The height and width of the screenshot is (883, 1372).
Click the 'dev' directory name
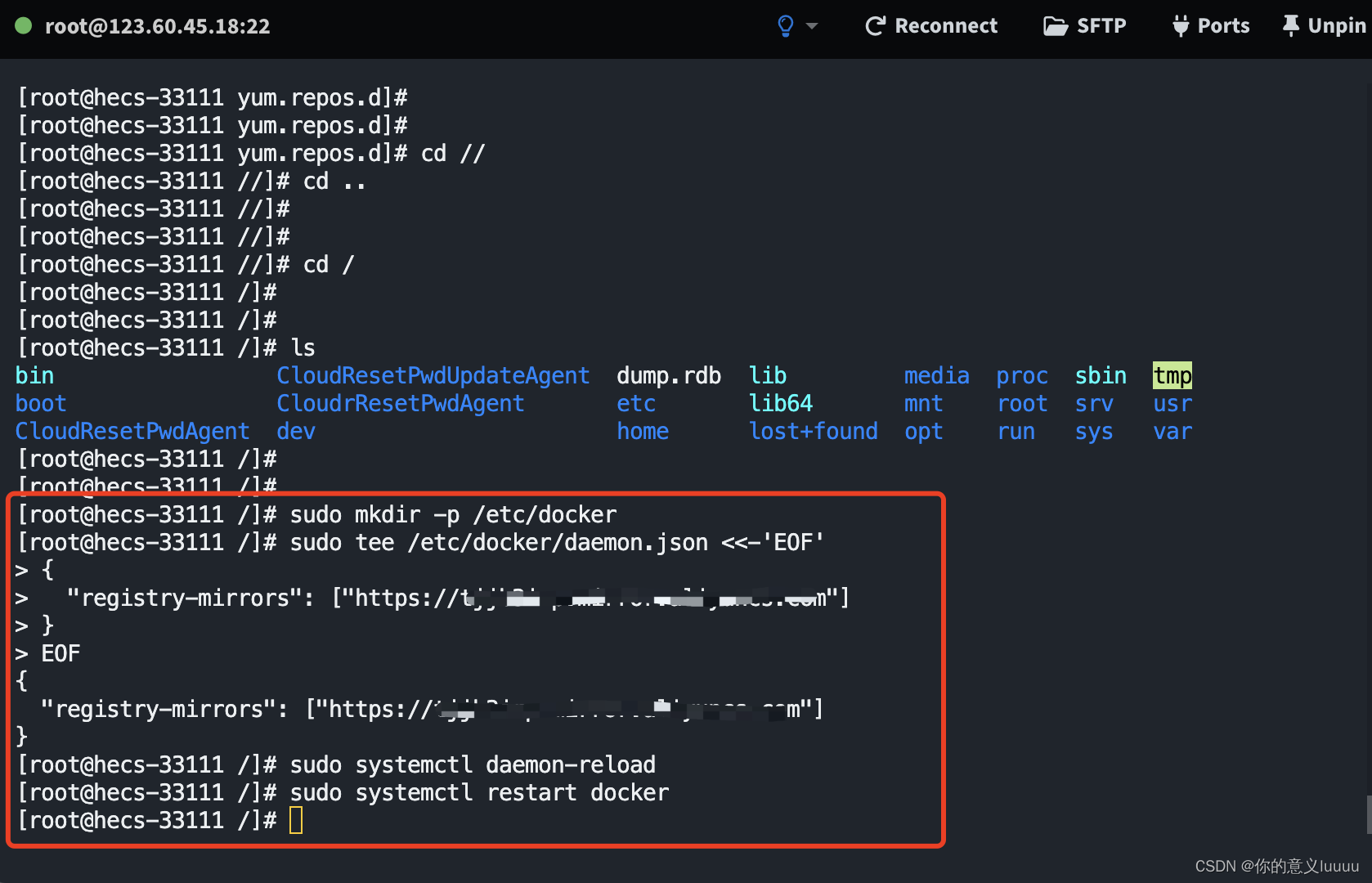(296, 431)
